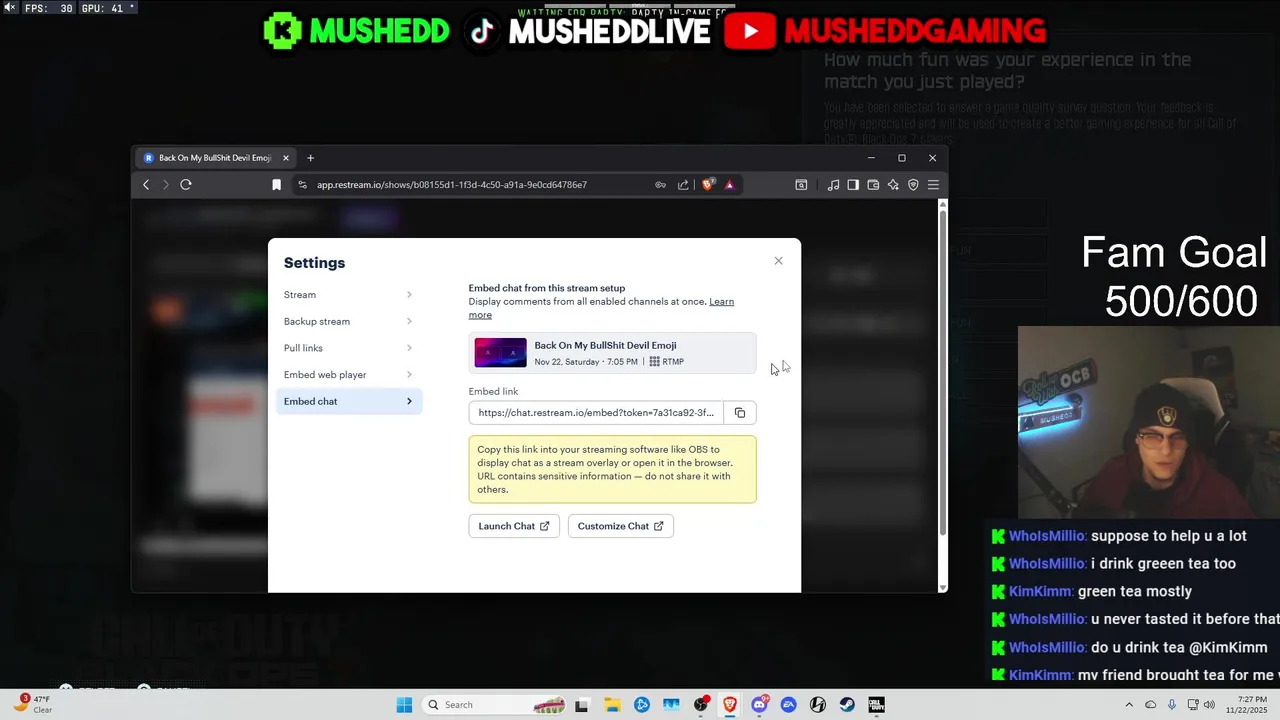The width and height of the screenshot is (1280, 720).
Task: Select the Back On My BullShit browser tab
Action: [x=215, y=158]
